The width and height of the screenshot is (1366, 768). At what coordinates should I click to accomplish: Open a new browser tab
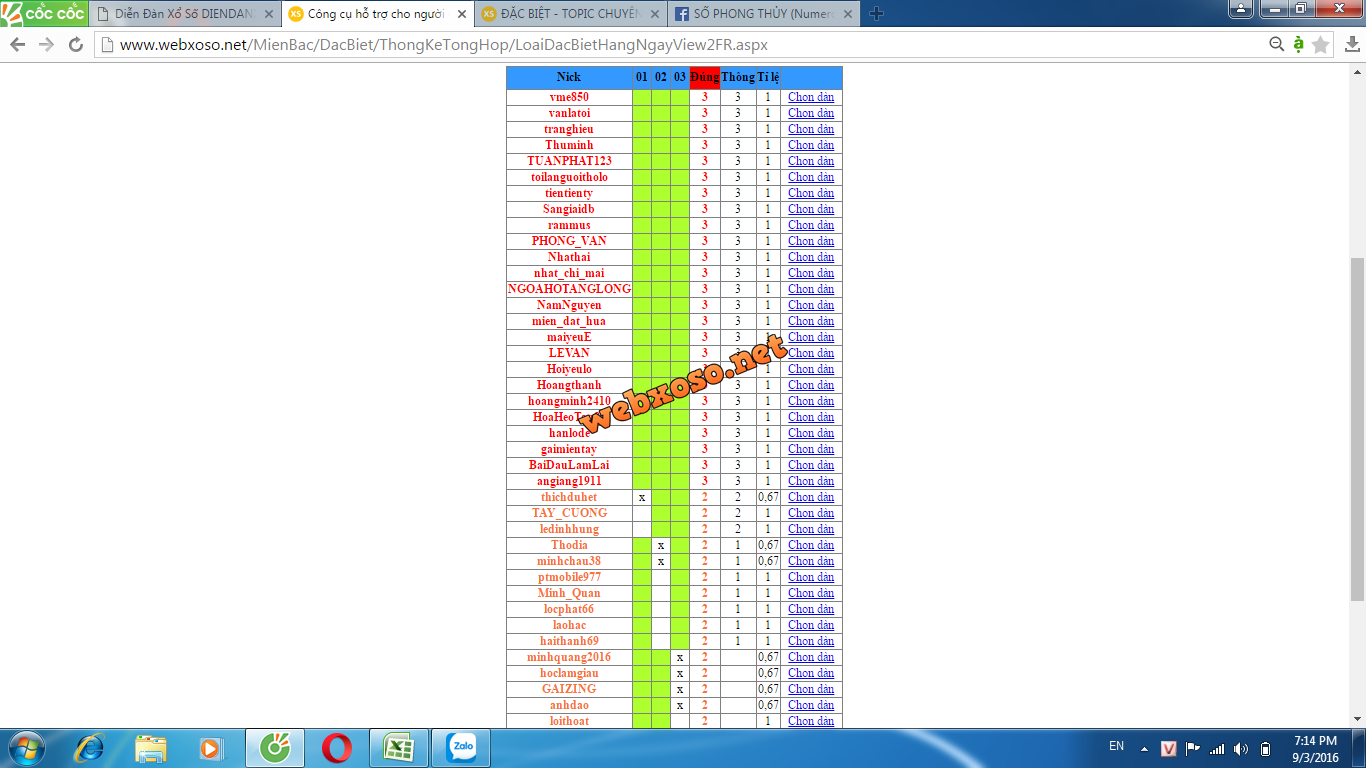pyautogui.click(x=876, y=14)
